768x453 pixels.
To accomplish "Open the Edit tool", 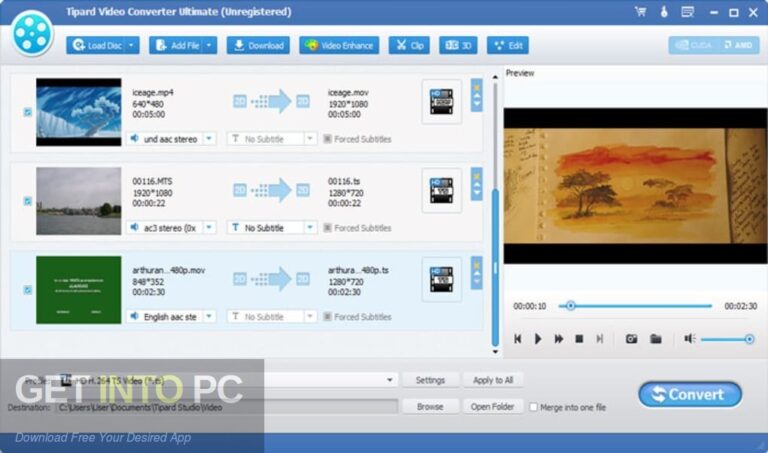I will click(507, 46).
